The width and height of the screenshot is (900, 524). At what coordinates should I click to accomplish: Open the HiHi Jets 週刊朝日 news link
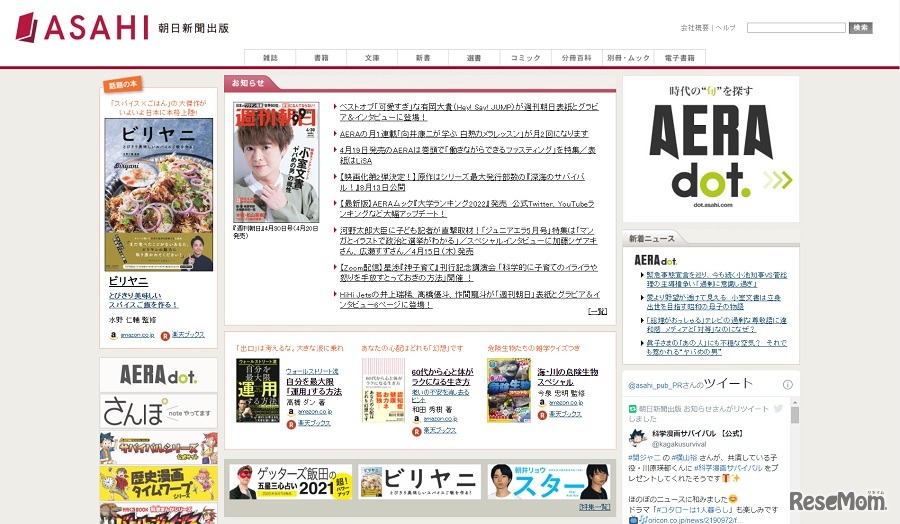[469, 299]
